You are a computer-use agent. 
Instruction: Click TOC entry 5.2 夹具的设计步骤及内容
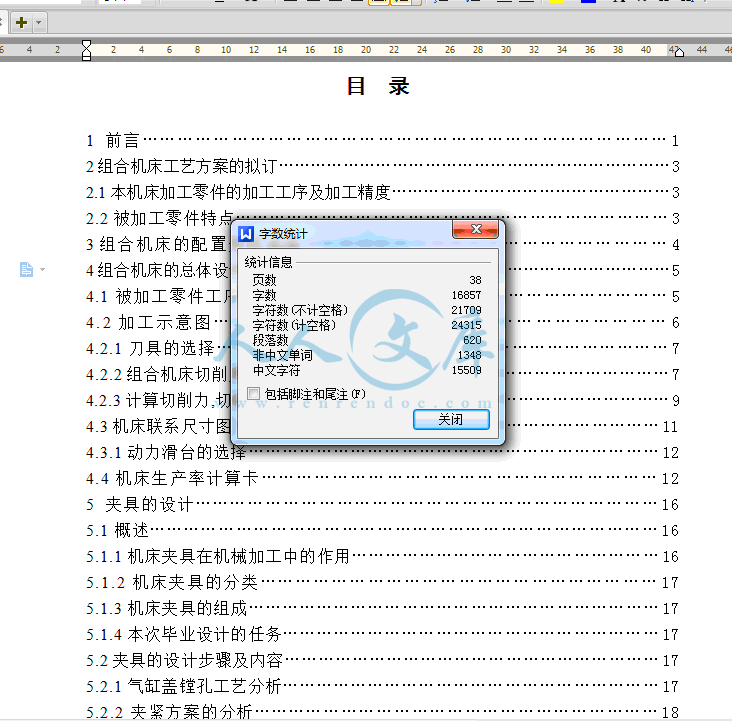tap(382, 661)
